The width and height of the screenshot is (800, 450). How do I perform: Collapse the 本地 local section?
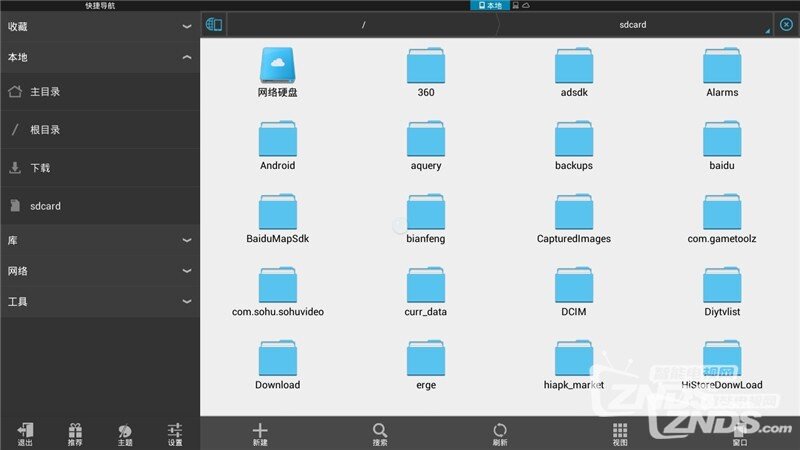coord(100,57)
